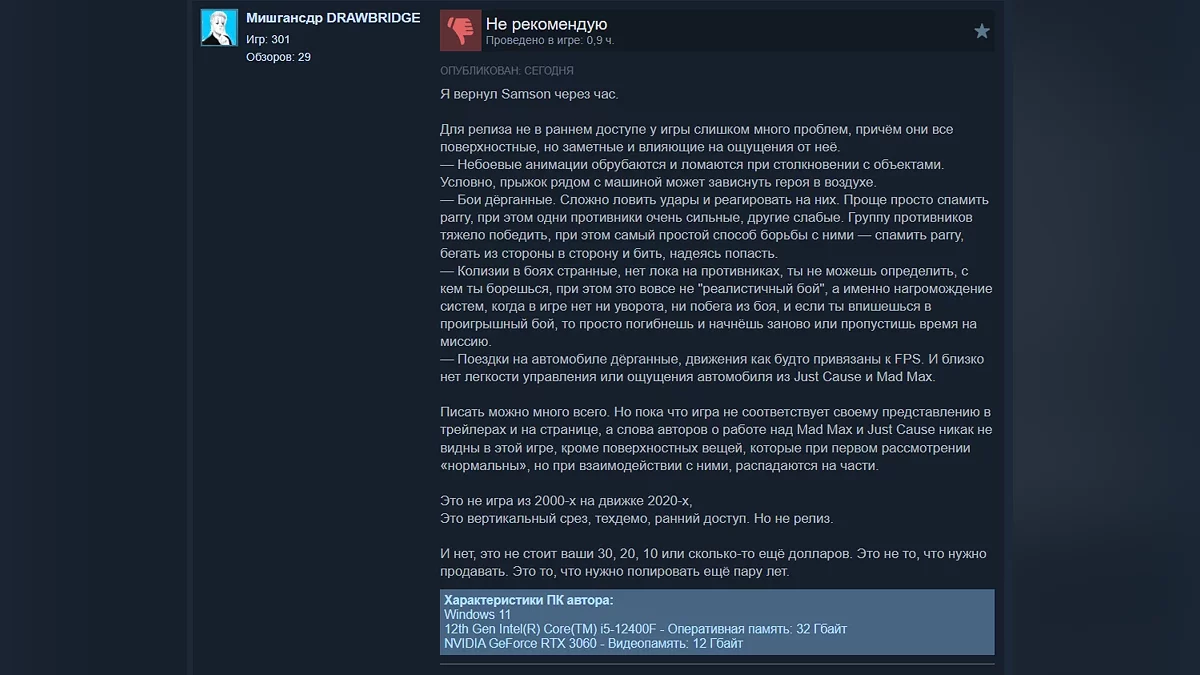Click the Характеристики ПК автора heading
The height and width of the screenshot is (675, 1200).
529,600
